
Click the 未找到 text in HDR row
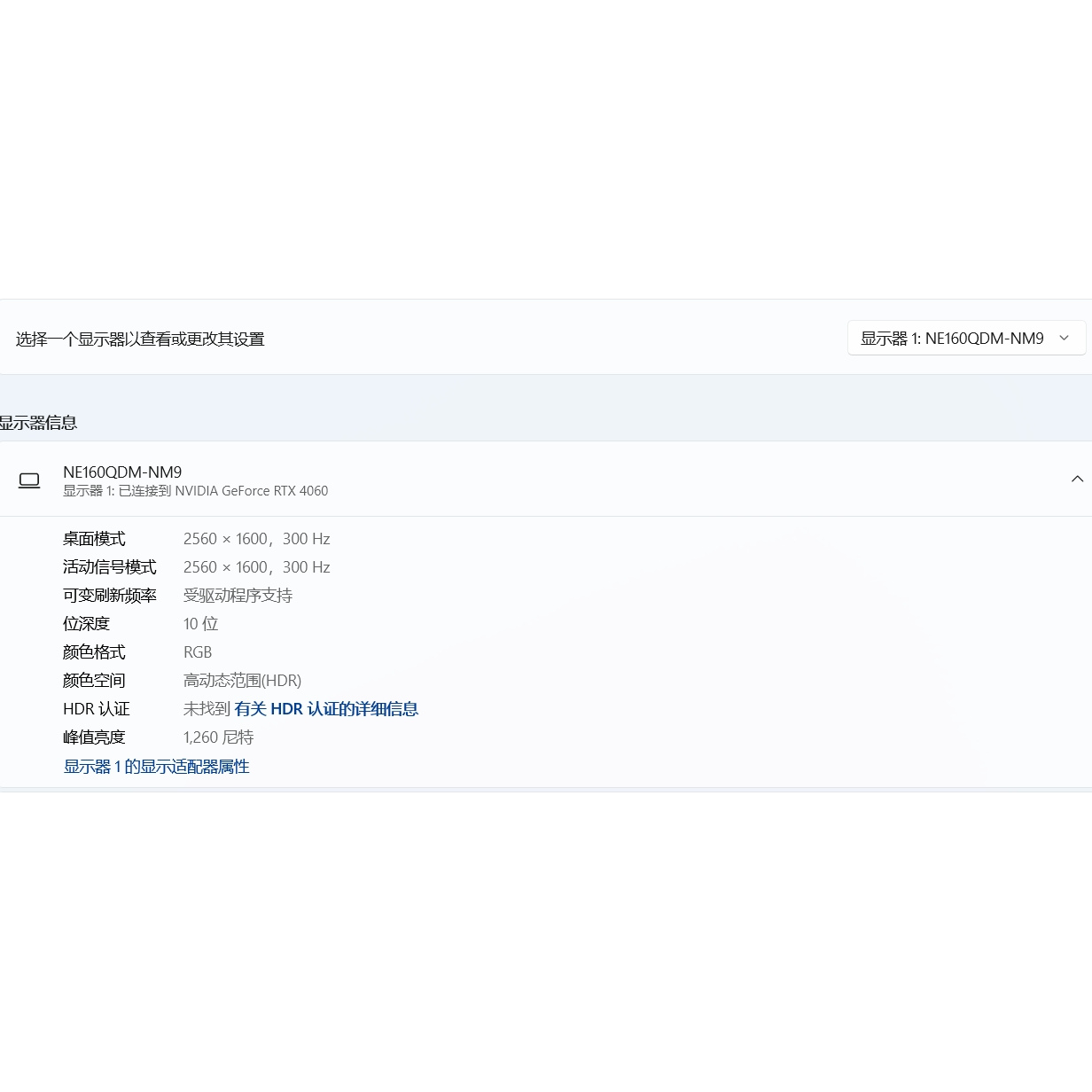click(207, 709)
